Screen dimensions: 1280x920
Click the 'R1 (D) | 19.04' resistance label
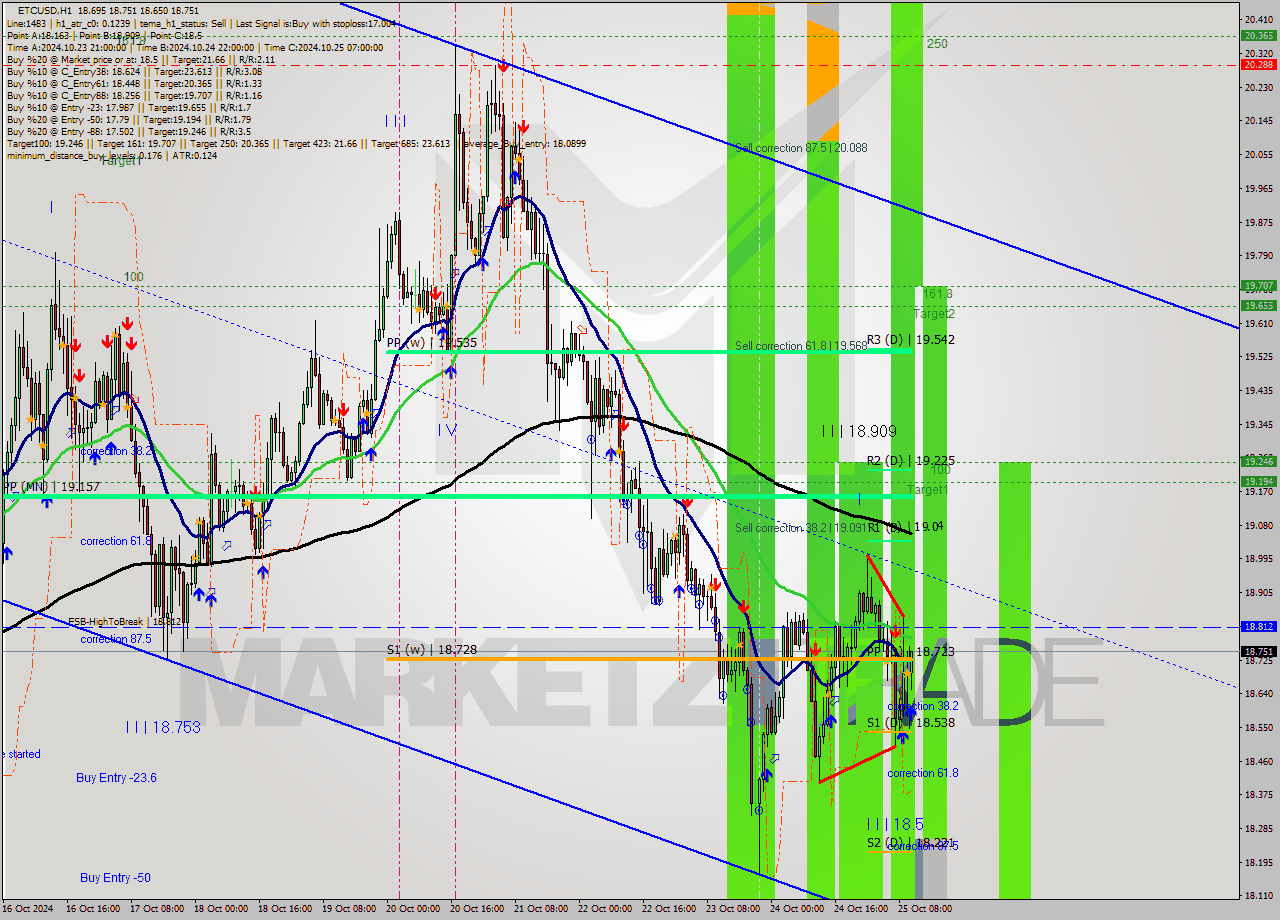(905, 527)
